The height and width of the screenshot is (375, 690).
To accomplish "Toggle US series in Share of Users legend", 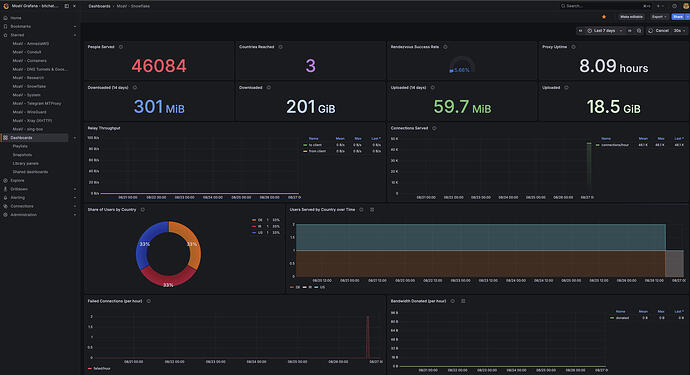I will pyautogui.click(x=260, y=232).
